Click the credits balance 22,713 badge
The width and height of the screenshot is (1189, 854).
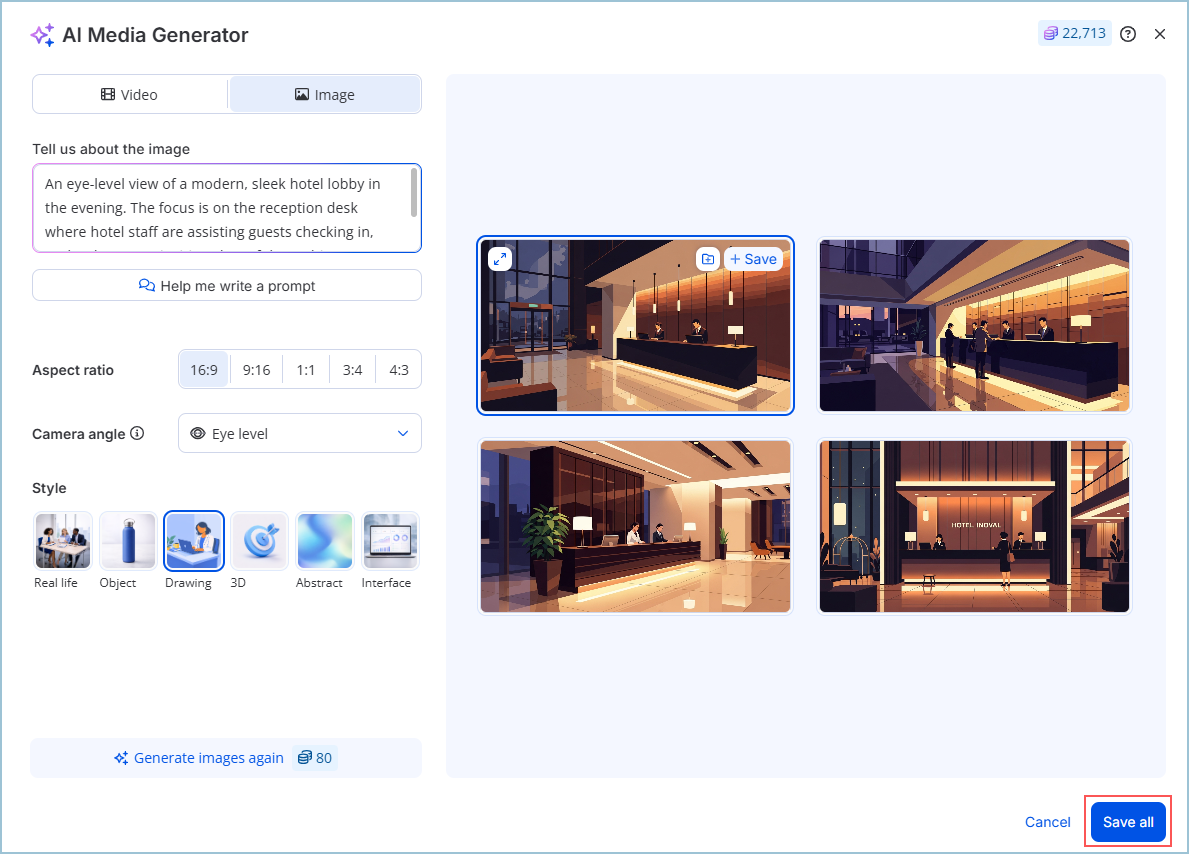(1075, 34)
